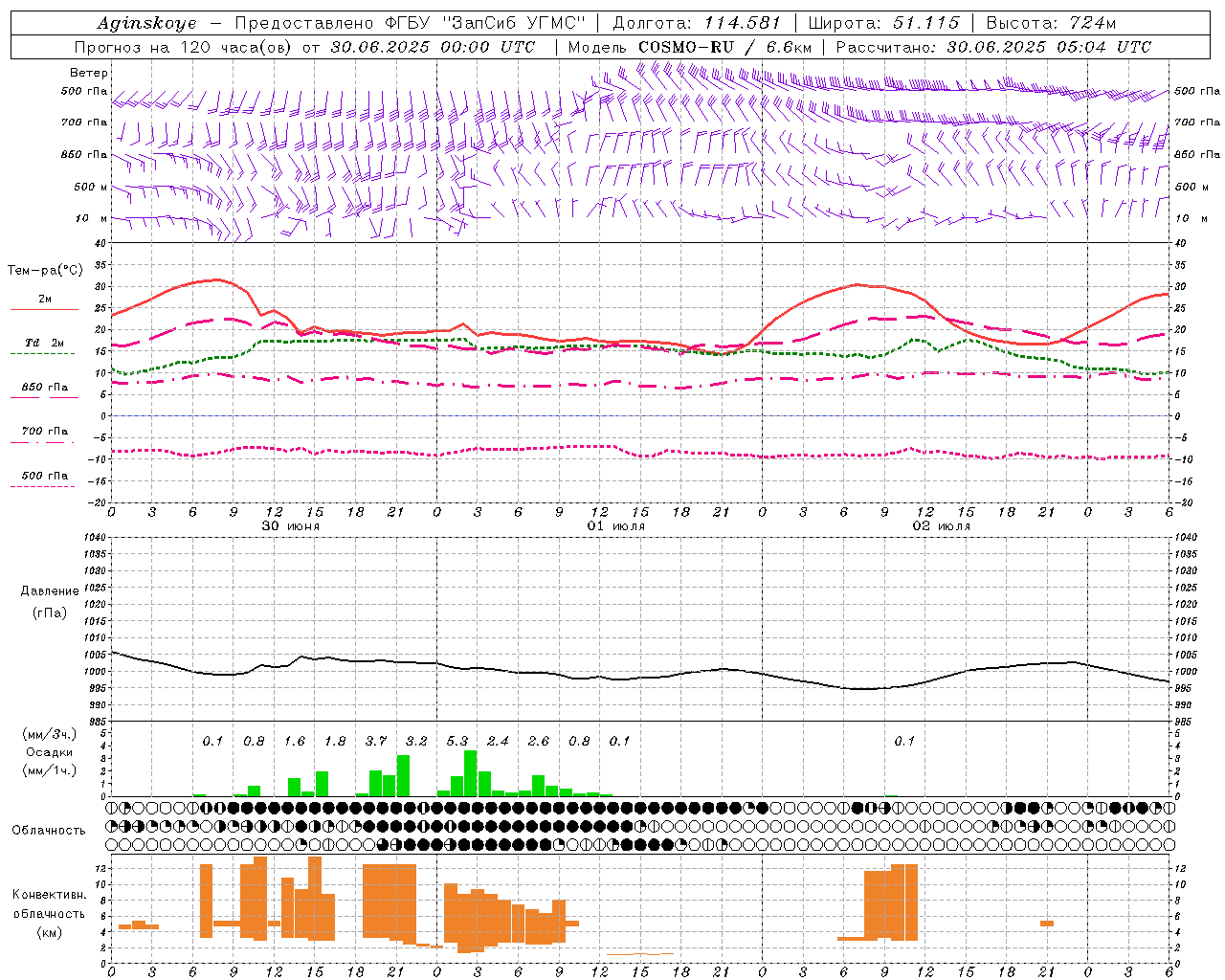Screen dimensions: 1225x980
Task: Click the 01 июля date label
Action: point(616,526)
